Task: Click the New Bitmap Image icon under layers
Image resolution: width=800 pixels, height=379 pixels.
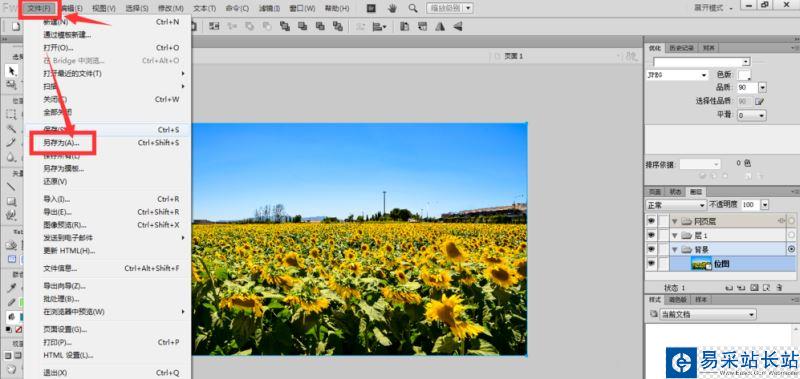Action: tap(766, 288)
